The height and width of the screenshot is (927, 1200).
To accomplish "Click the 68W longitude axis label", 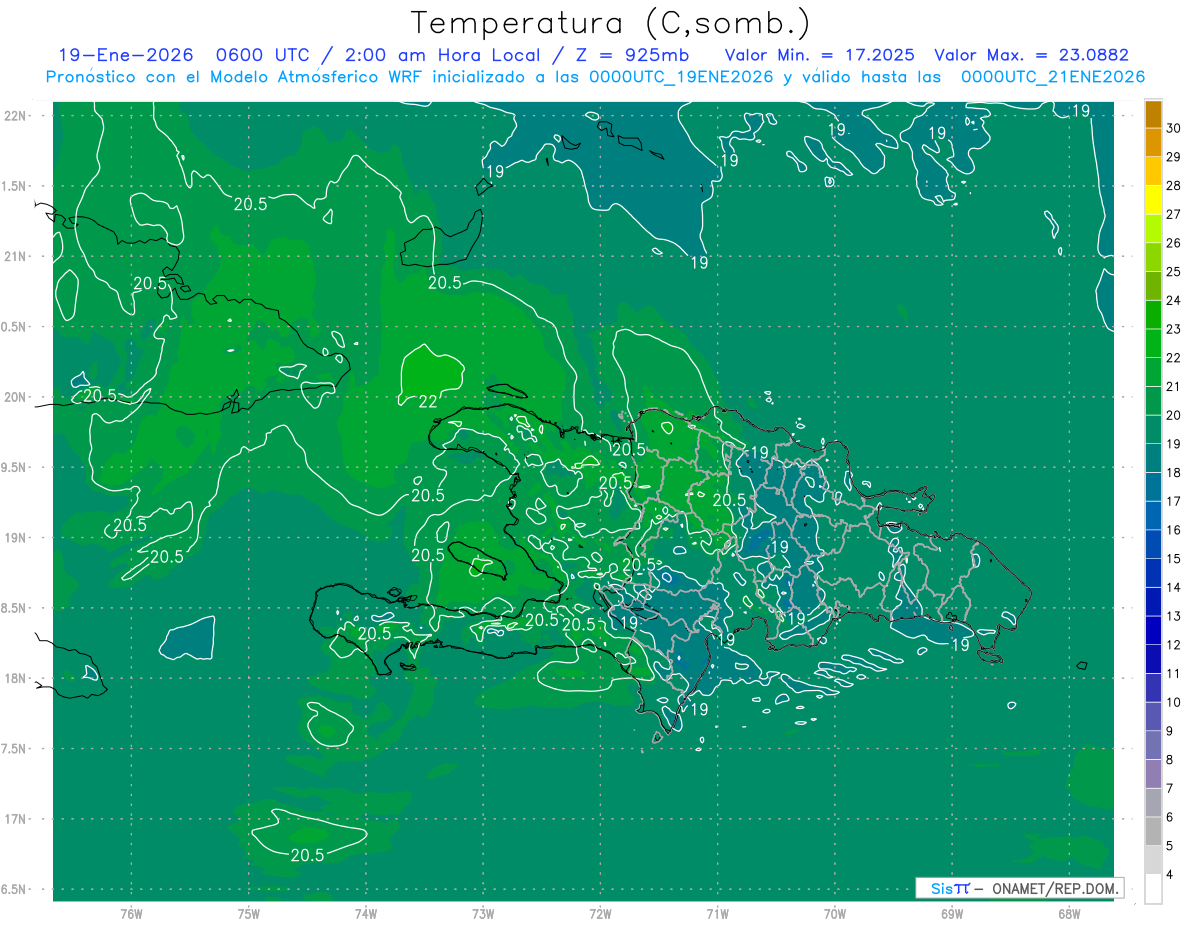I will pyautogui.click(x=1068, y=913).
